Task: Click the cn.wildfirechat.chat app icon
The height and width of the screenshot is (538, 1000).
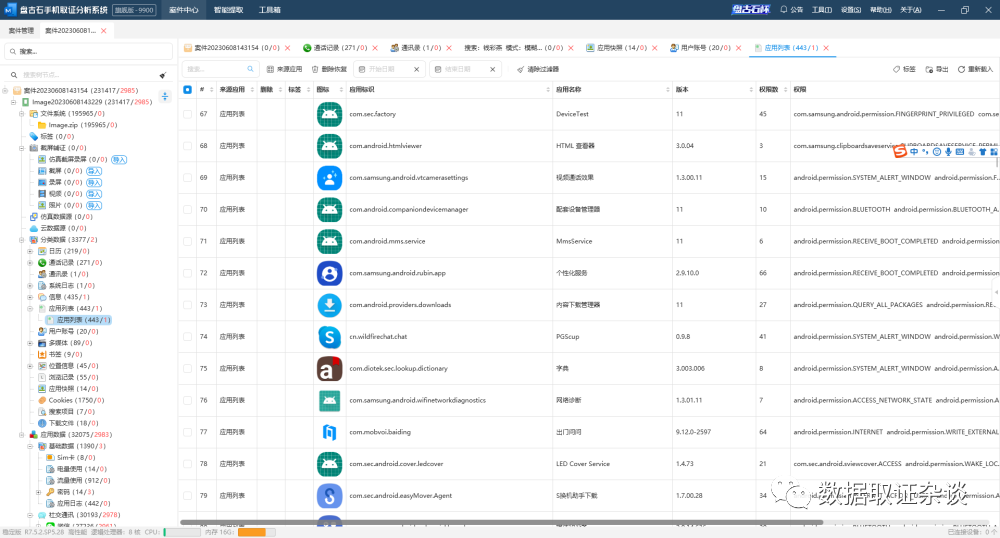Action: click(329, 337)
